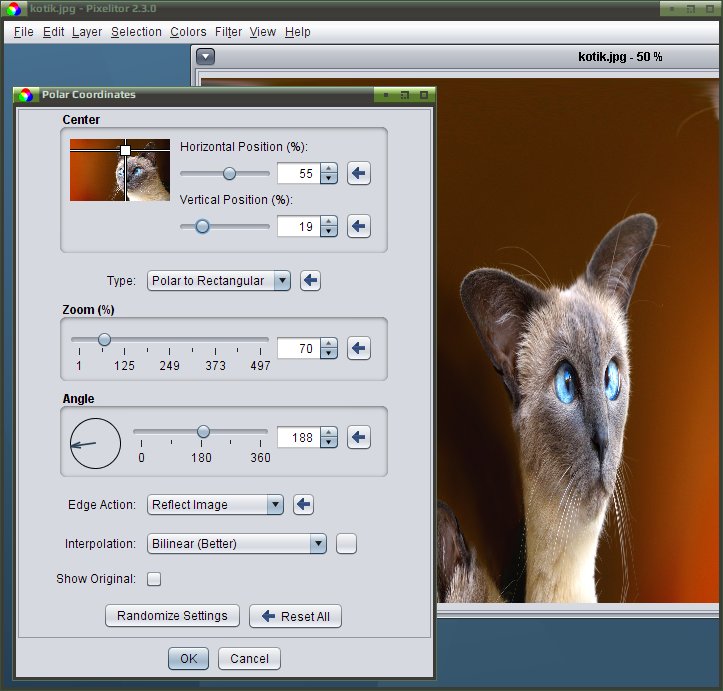Open the Edge Action dropdown
The height and width of the screenshot is (691, 723).
(215, 504)
